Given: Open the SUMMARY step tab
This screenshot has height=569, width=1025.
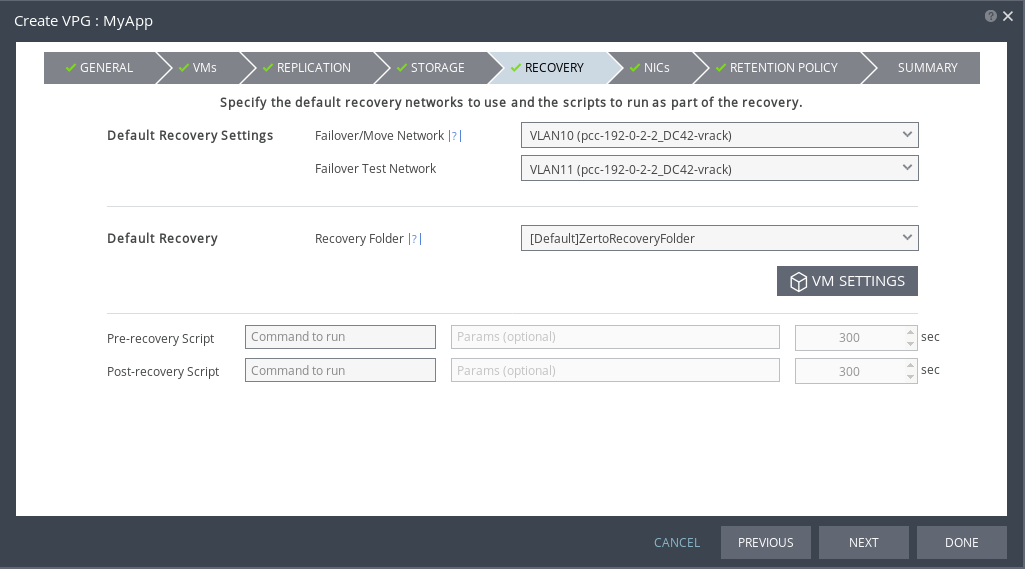Looking at the screenshot, I should 927,68.
